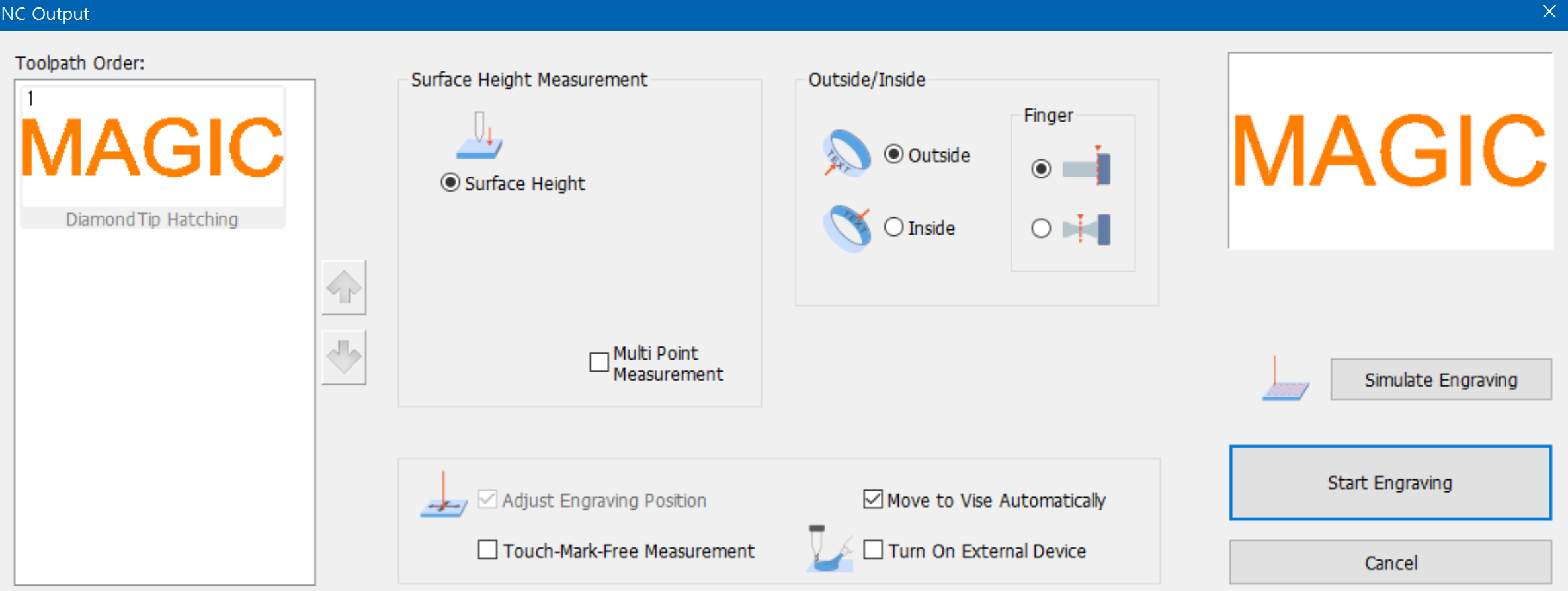The image size is (1568, 591).
Task: Click the external device tool icon
Action: [x=829, y=548]
